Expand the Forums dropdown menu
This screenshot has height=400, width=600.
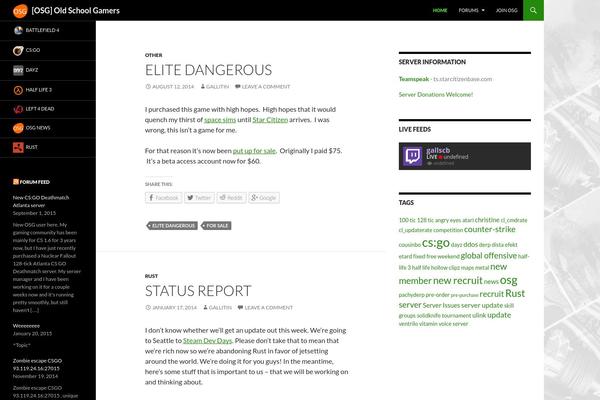click(x=471, y=10)
